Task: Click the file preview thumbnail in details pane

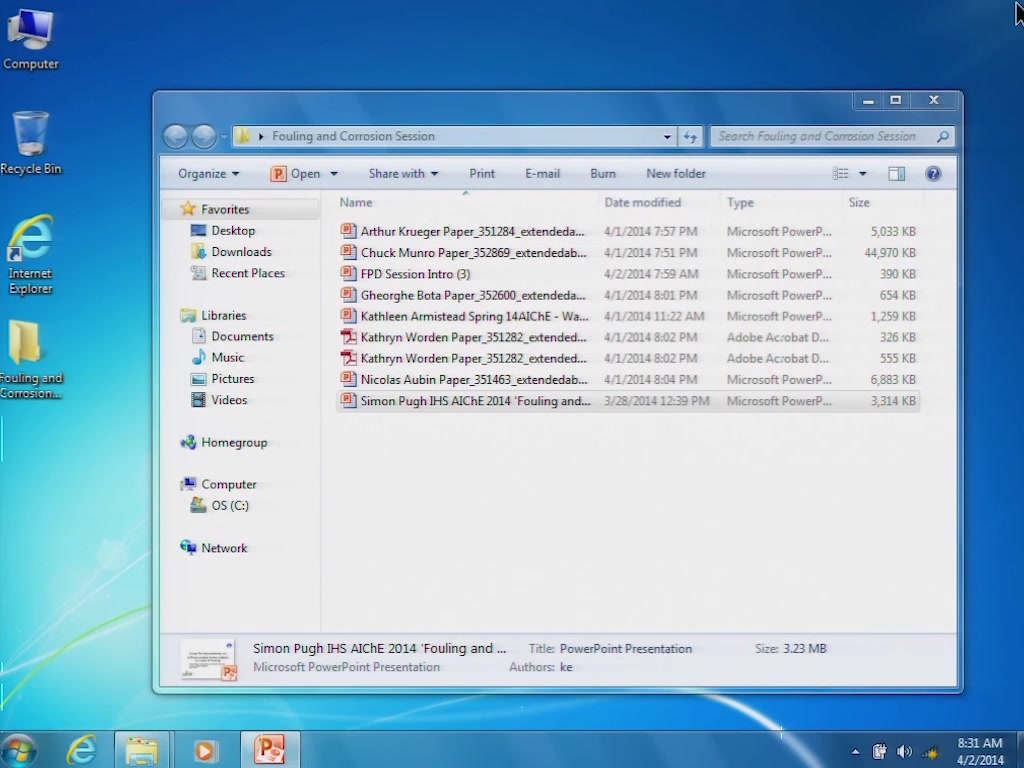Action: point(208,660)
